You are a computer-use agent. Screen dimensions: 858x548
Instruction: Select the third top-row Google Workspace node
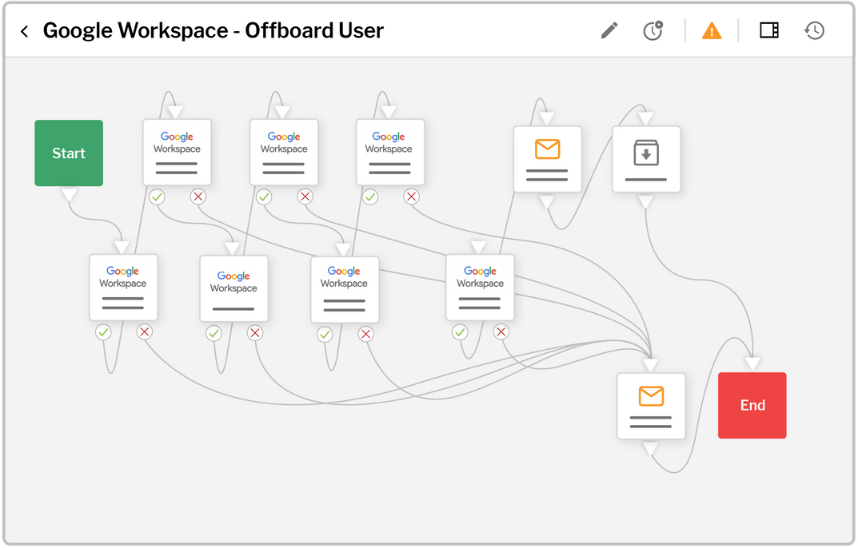click(390, 152)
